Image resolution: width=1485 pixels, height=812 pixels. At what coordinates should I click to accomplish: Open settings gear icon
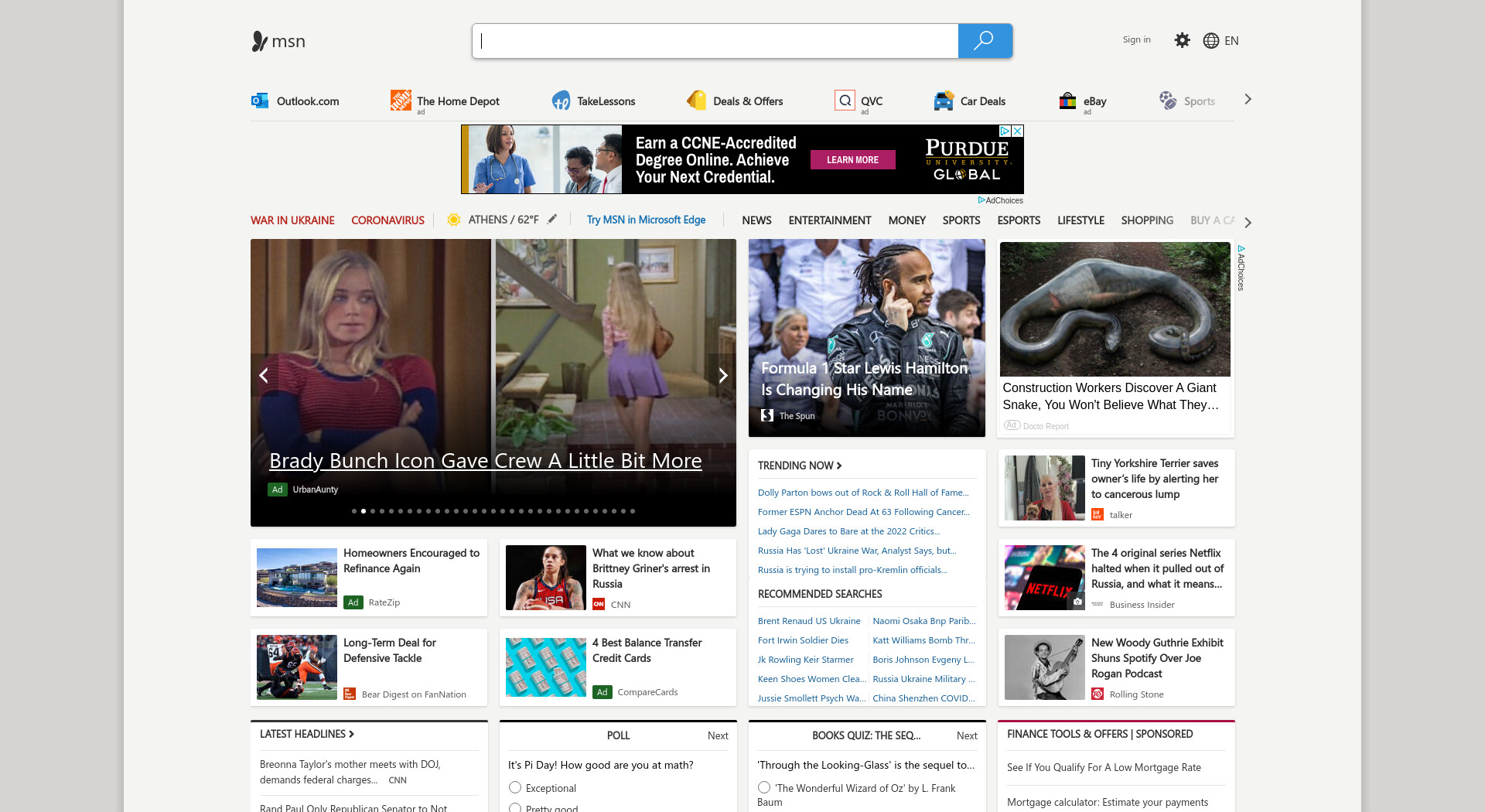1182,40
